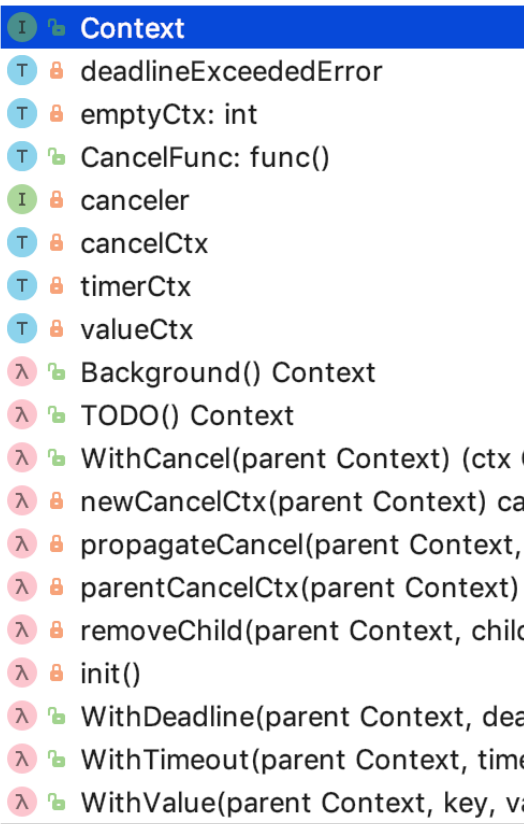This screenshot has width=524, height=824.
Task: Click the type icon next to deadlineExceededError
Action: pos(22,70)
